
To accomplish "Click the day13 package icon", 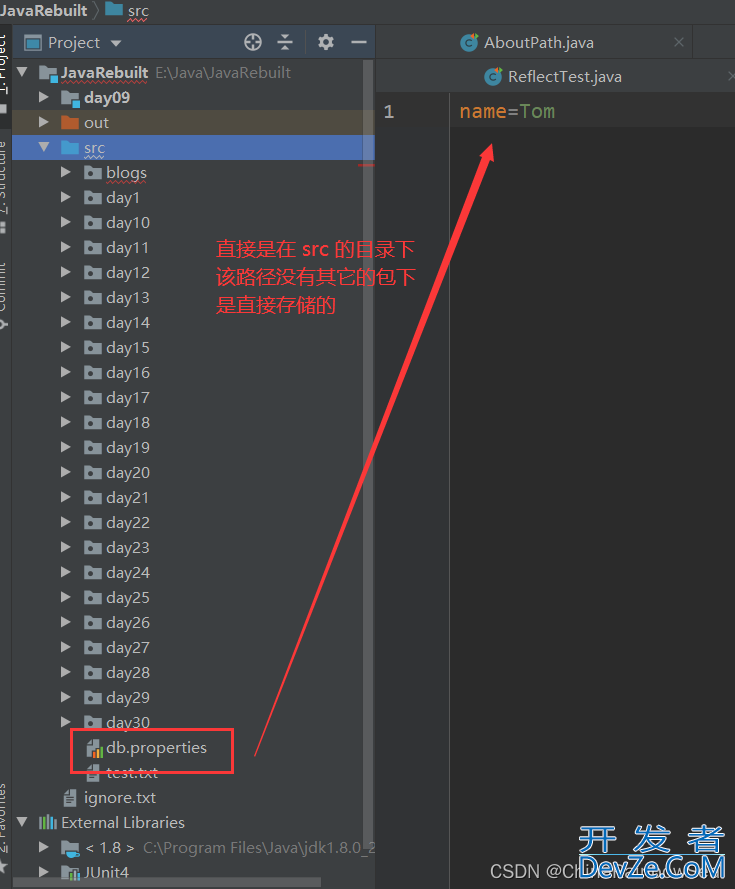I will pyautogui.click(x=92, y=297).
